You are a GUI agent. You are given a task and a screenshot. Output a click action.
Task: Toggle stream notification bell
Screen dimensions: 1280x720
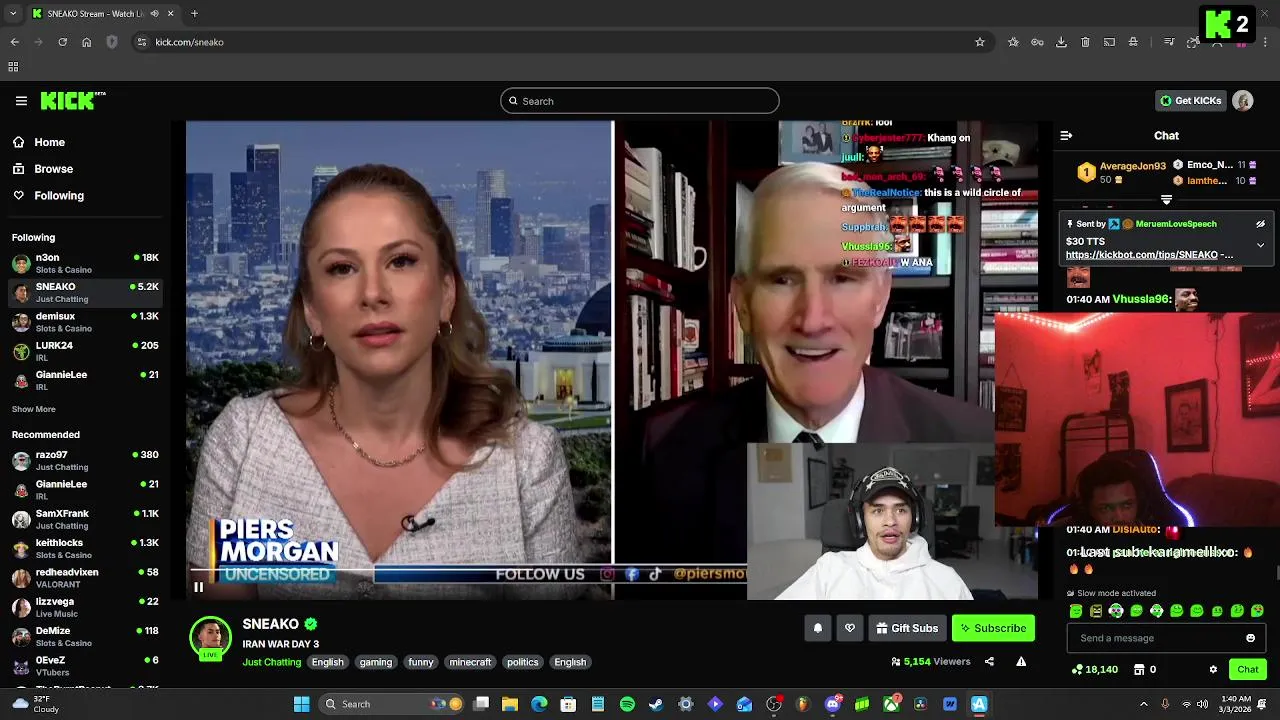pos(817,628)
